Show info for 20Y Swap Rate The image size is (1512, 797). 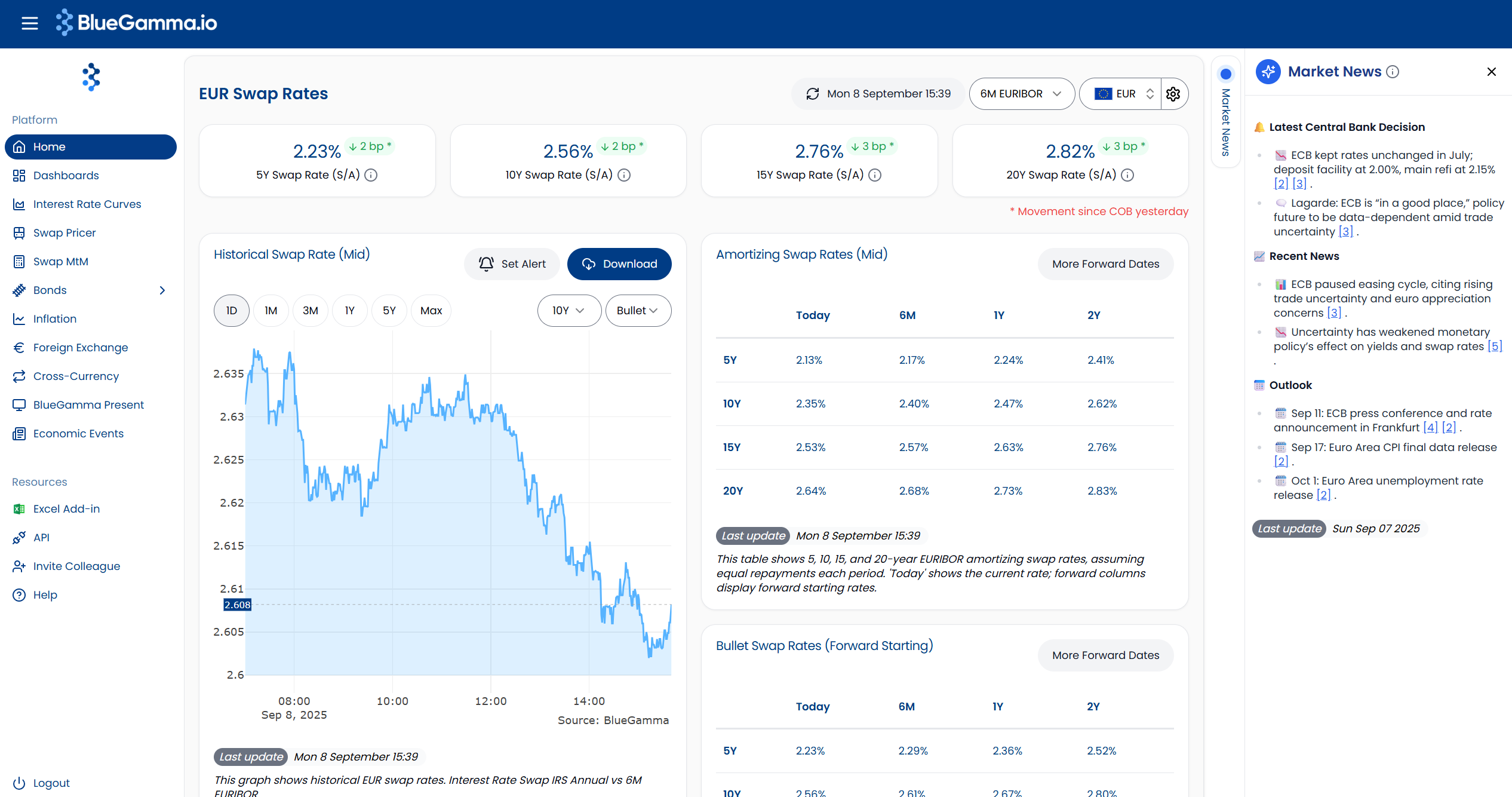pyautogui.click(x=1127, y=175)
